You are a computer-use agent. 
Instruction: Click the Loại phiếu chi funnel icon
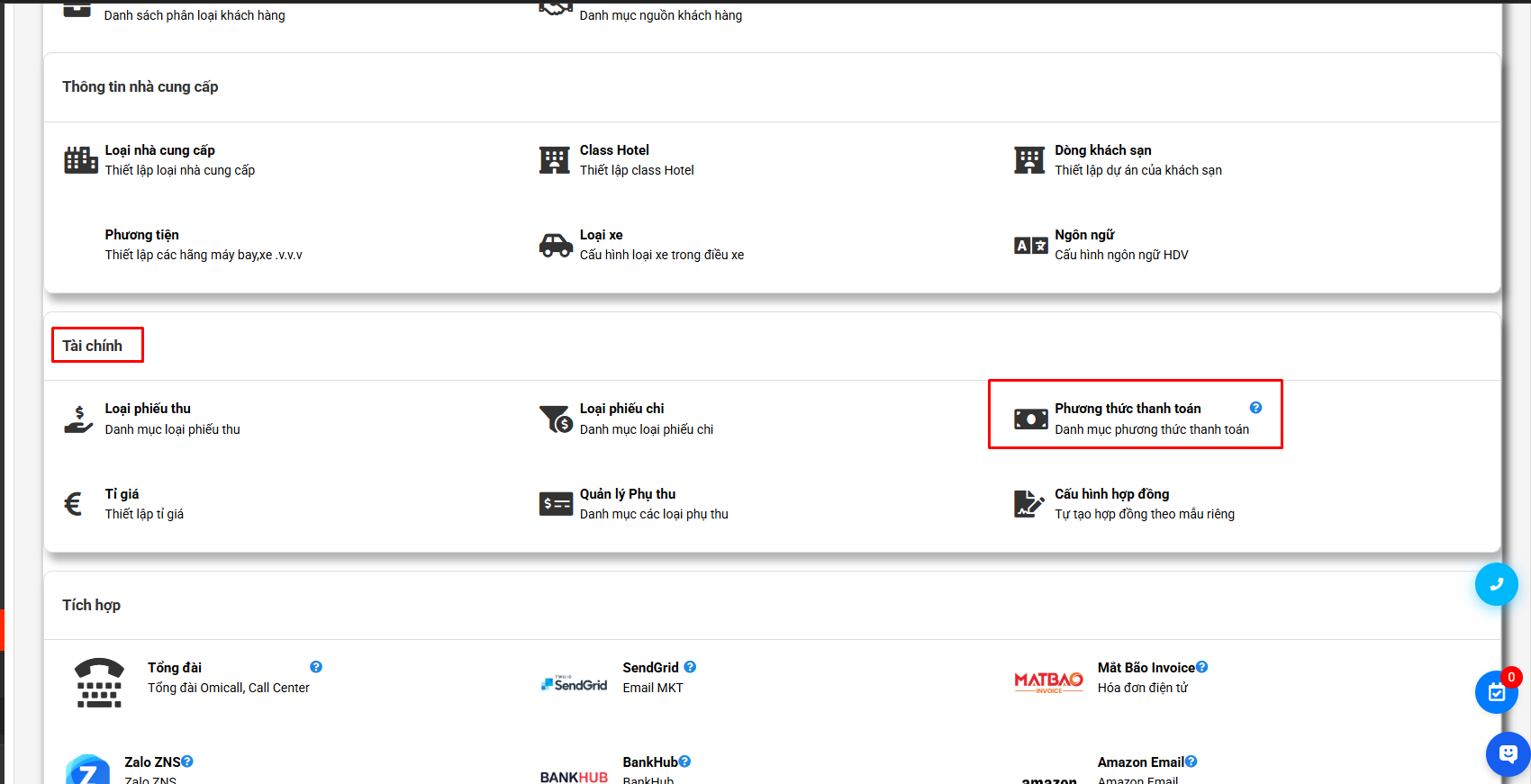556,419
